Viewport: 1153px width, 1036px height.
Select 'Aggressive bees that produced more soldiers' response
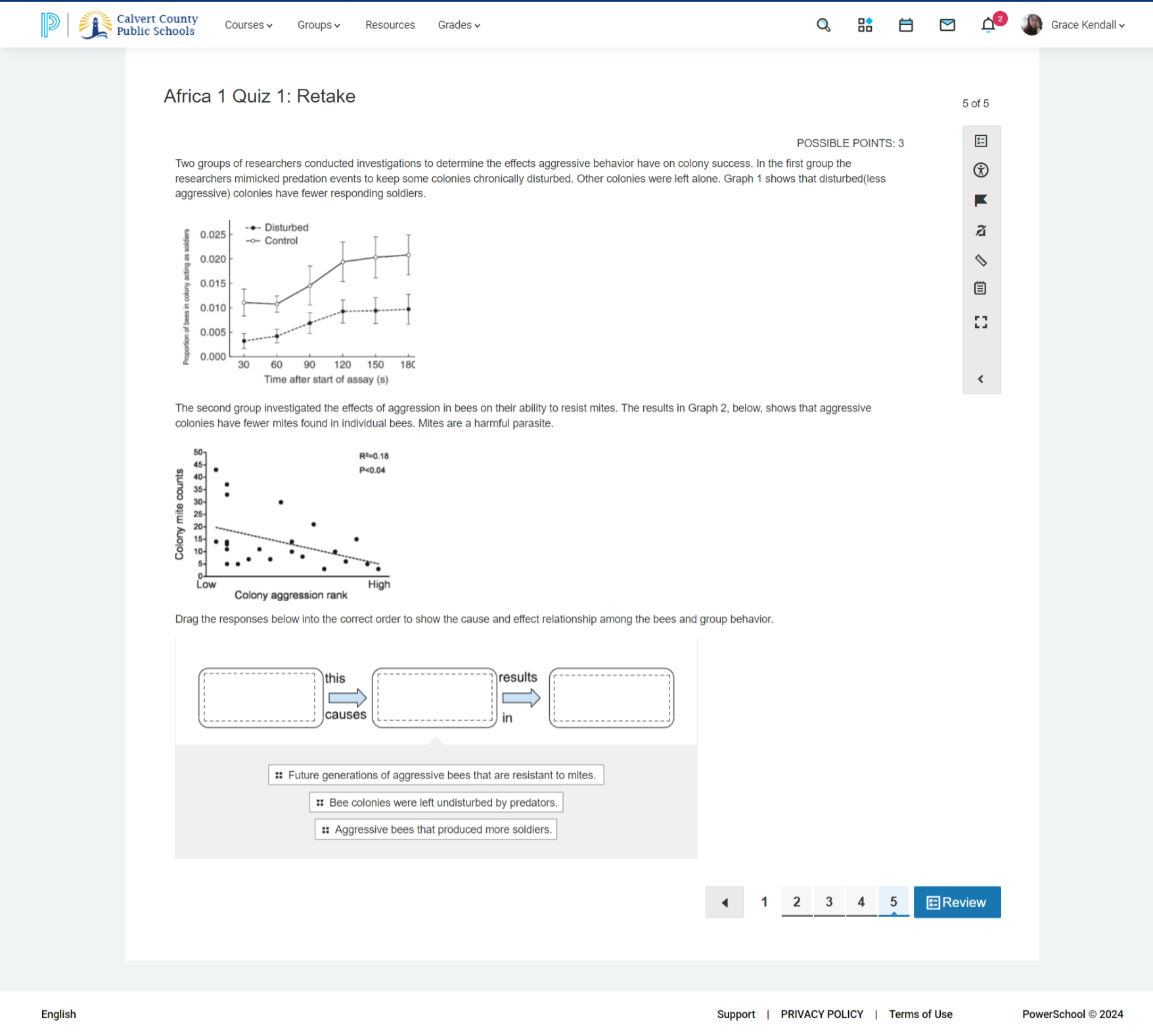436,829
